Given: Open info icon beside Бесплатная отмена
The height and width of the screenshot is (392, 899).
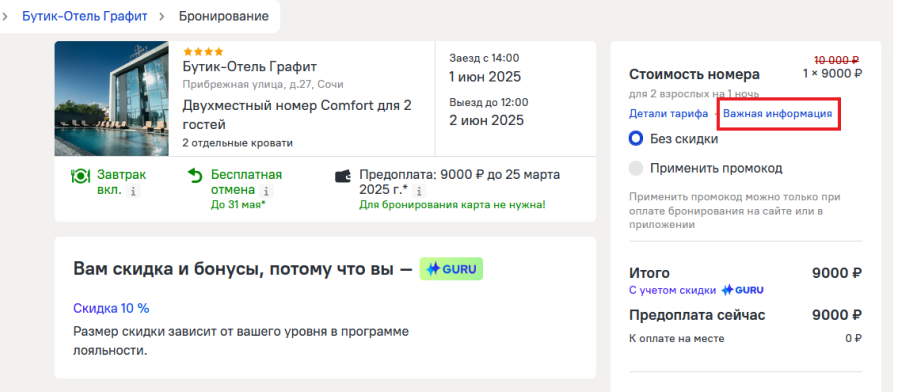Looking at the screenshot, I should (x=268, y=191).
